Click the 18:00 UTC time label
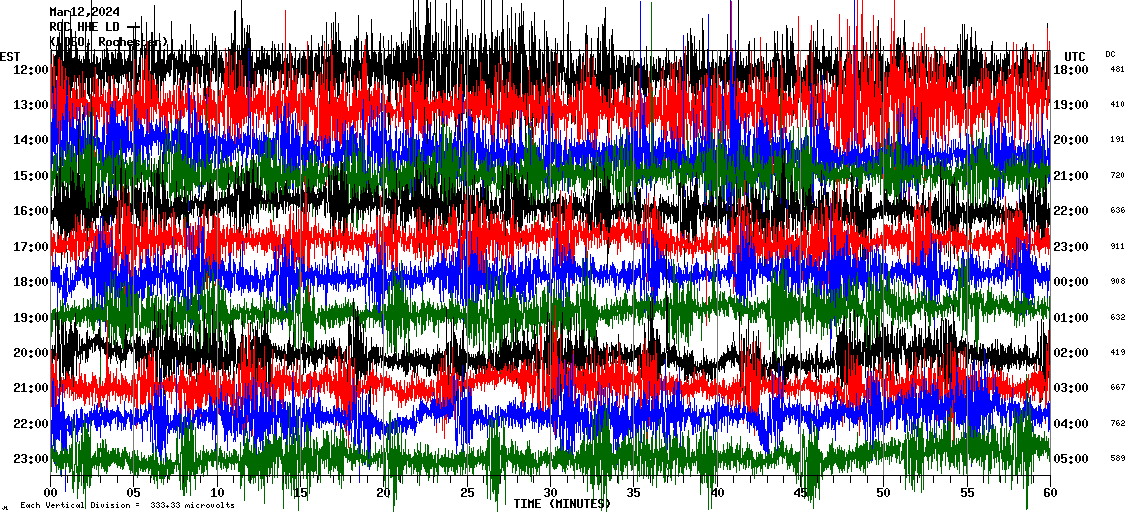1130x519 pixels. (x=1071, y=69)
